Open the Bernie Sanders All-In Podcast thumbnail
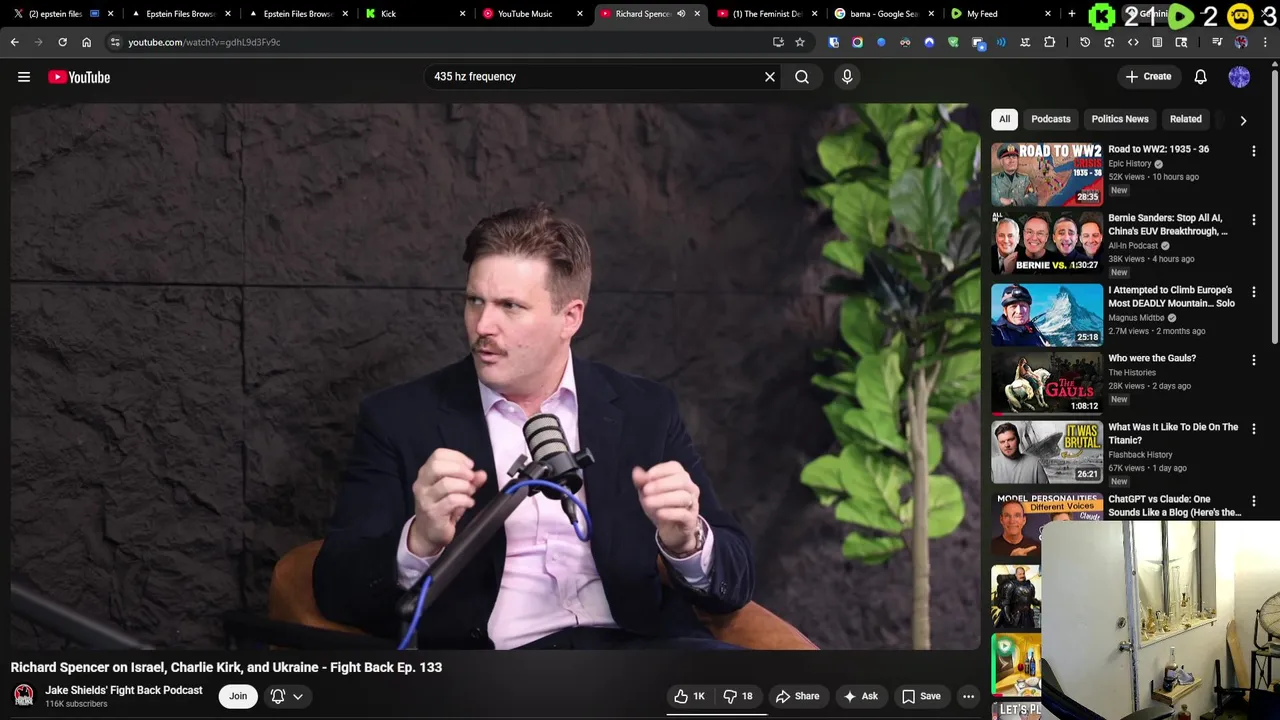 (1047, 243)
